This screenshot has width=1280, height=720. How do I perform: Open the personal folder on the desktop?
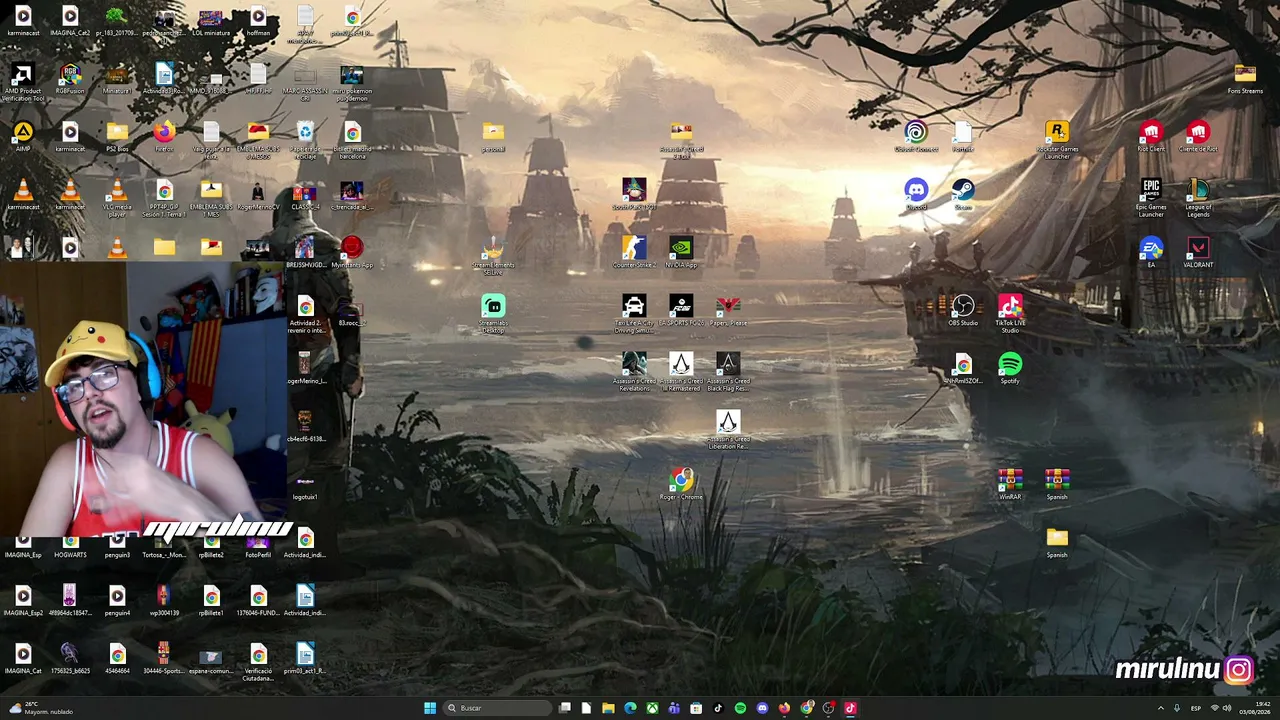click(x=493, y=136)
